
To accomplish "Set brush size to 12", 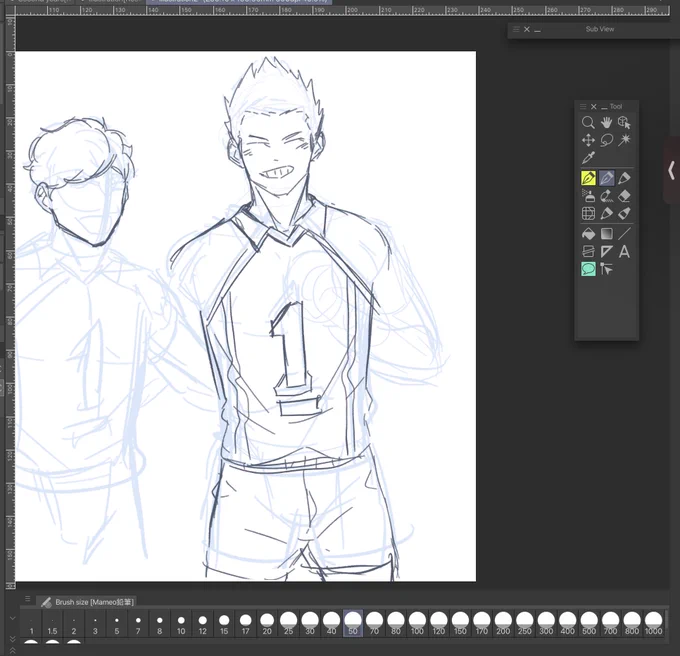I will pos(203,623).
